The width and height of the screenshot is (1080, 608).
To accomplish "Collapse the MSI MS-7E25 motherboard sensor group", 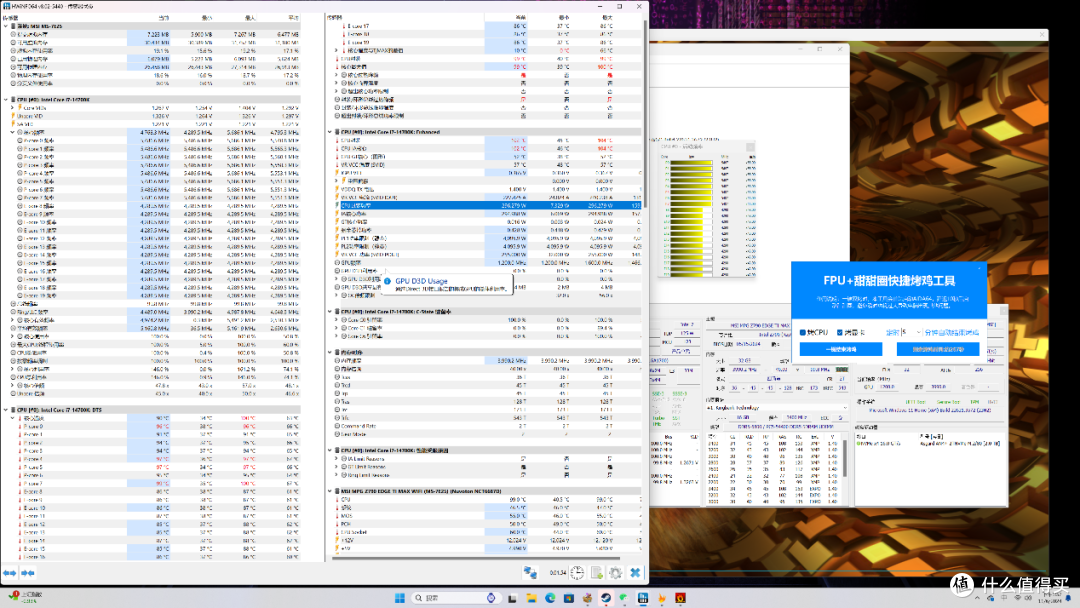I will [6, 26].
